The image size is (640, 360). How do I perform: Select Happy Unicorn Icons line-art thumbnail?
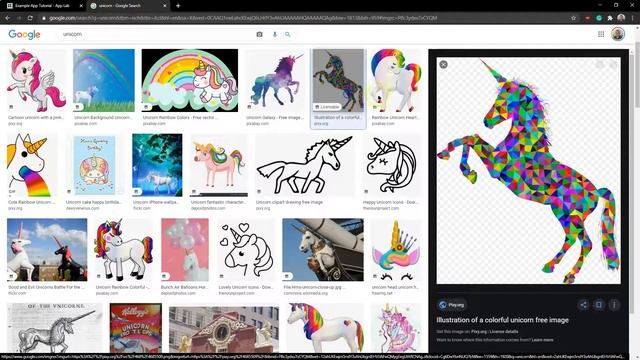click(x=392, y=165)
